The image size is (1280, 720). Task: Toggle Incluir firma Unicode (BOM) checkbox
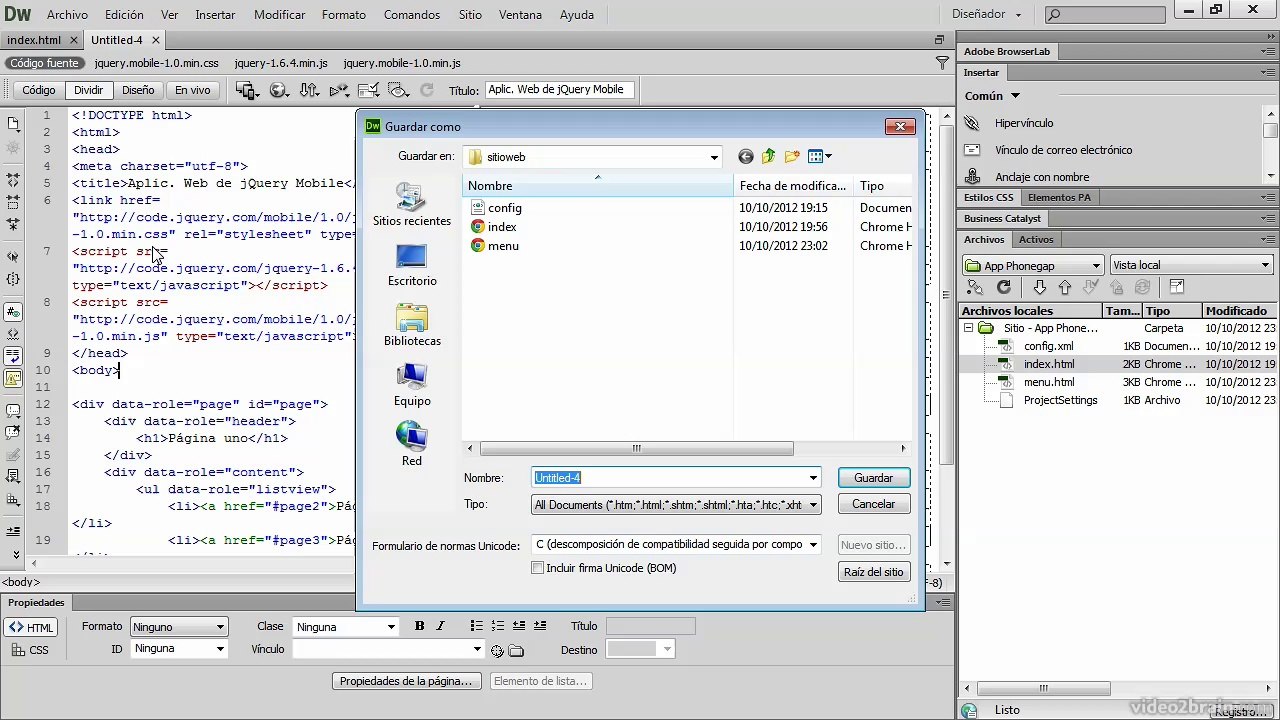pos(538,568)
